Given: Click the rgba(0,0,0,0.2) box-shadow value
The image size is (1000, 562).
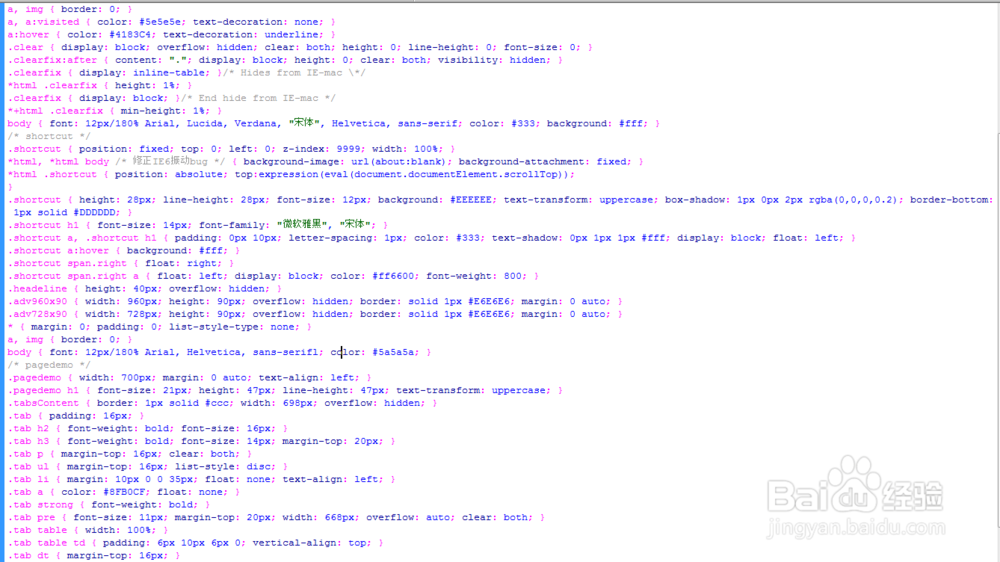Looking at the screenshot, I should pyautogui.click(x=853, y=200).
